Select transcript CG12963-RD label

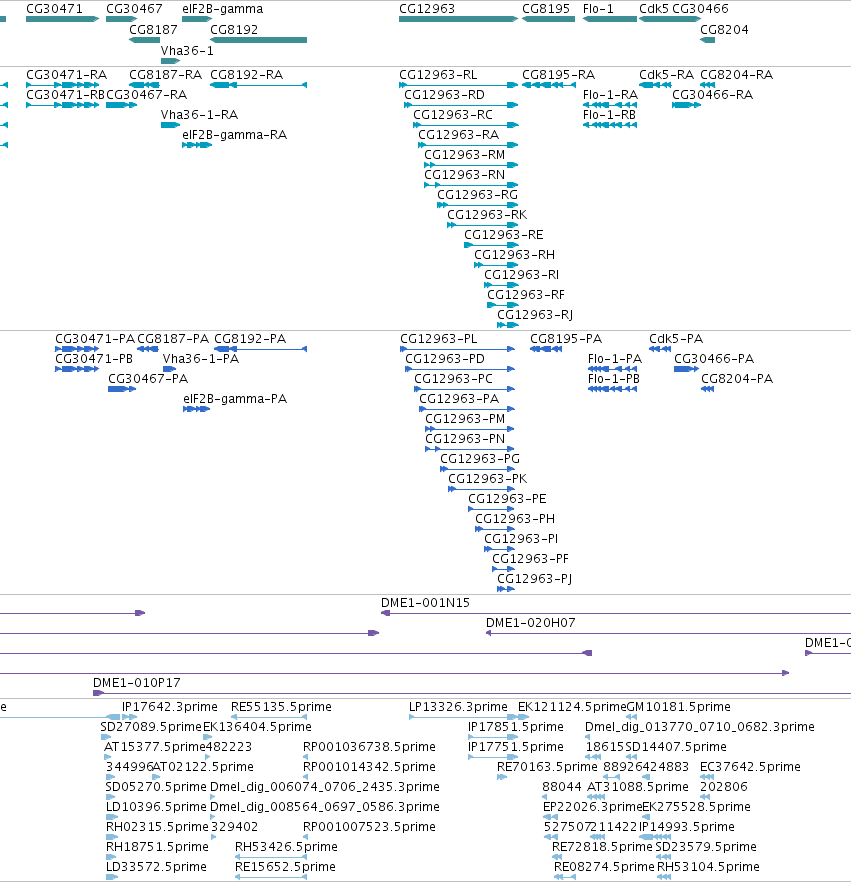pos(444,94)
